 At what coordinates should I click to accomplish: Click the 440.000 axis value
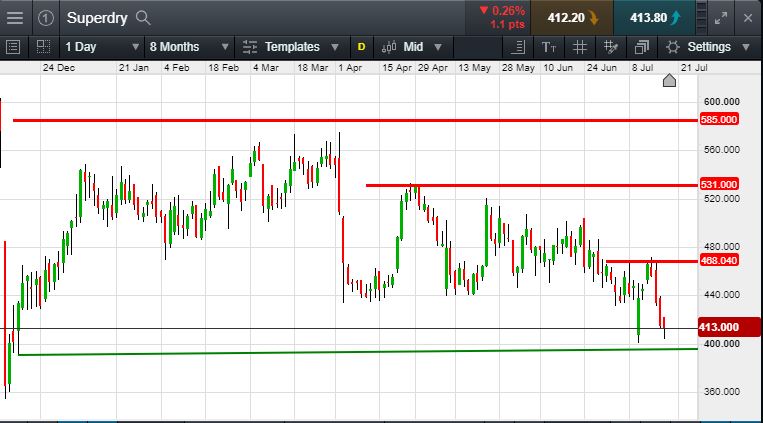722,295
